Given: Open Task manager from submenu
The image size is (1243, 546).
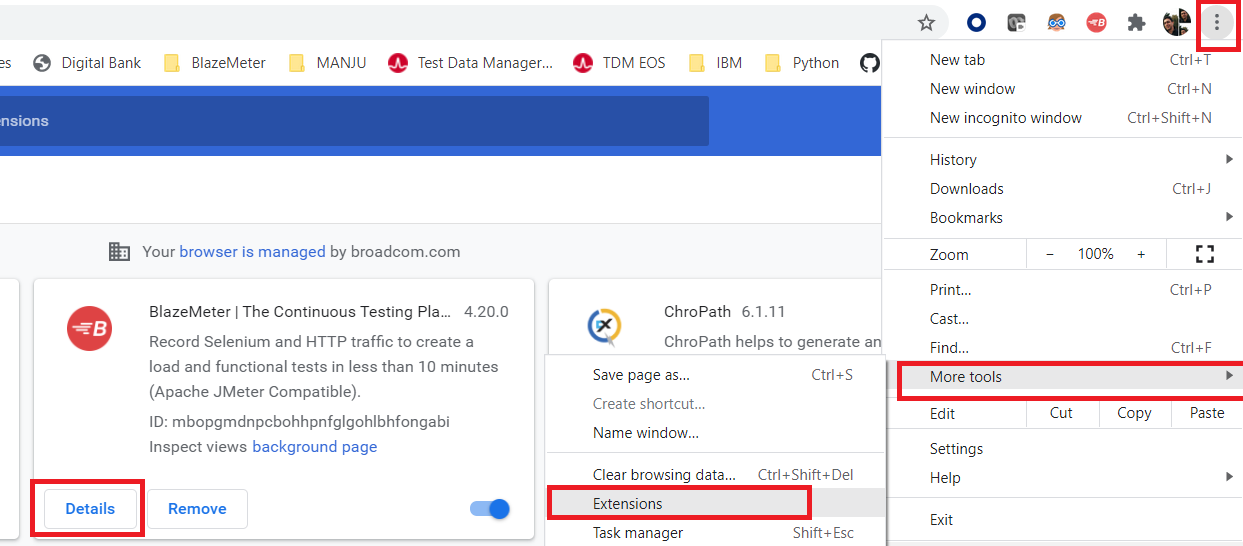Looking at the screenshot, I should coord(714,533).
